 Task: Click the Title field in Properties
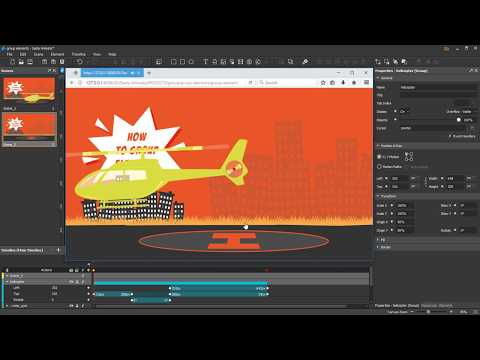point(438,95)
